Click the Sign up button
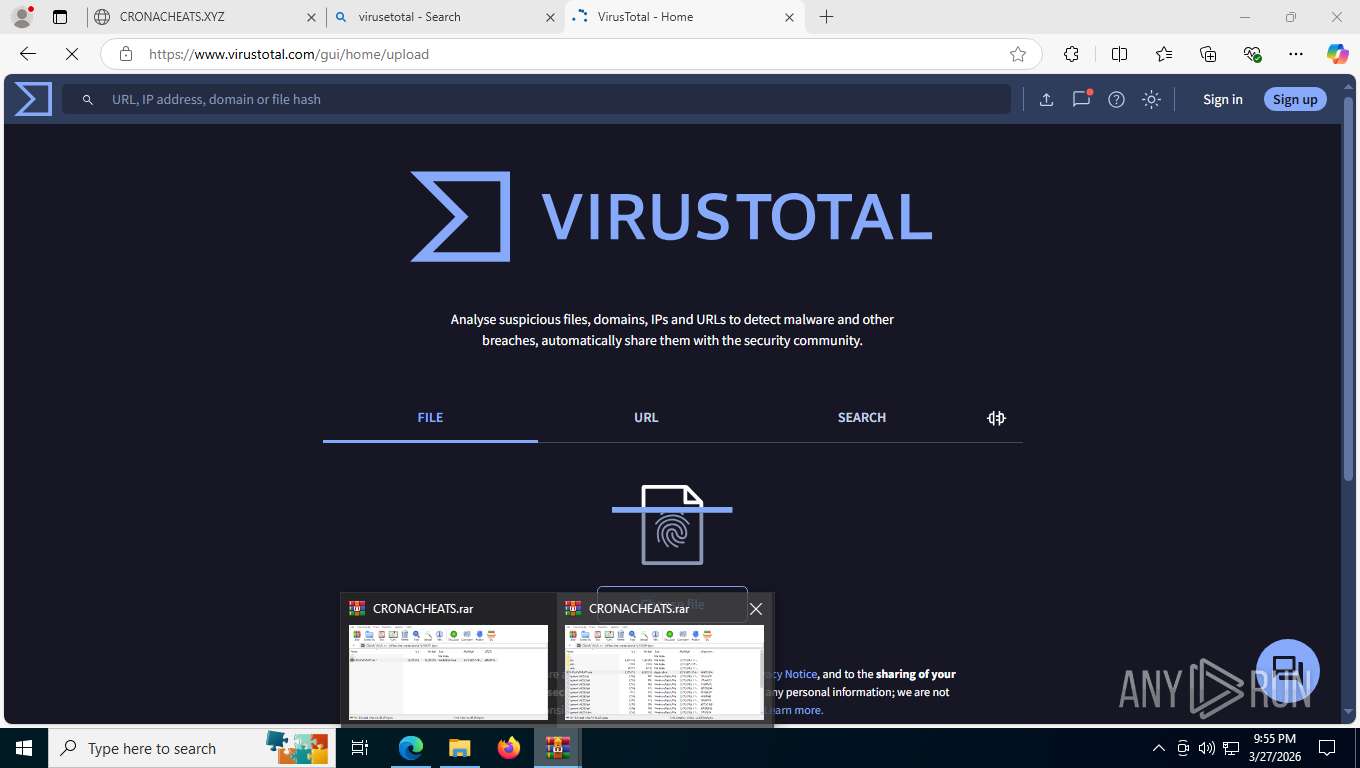This screenshot has height=768, width=1360. click(x=1295, y=99)
